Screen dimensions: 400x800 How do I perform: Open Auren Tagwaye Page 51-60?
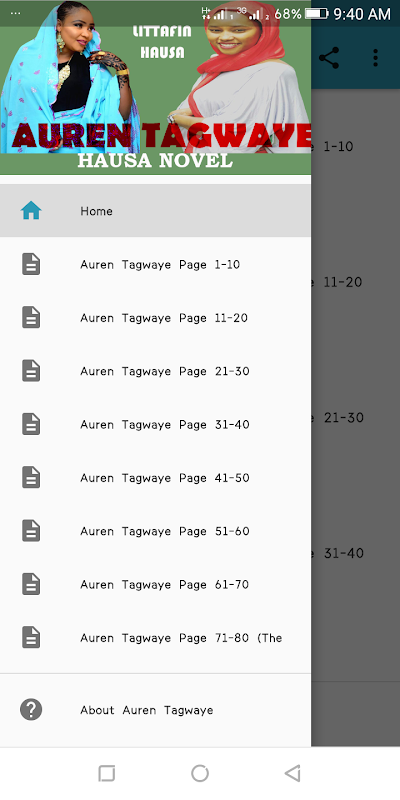pos(155,531)
